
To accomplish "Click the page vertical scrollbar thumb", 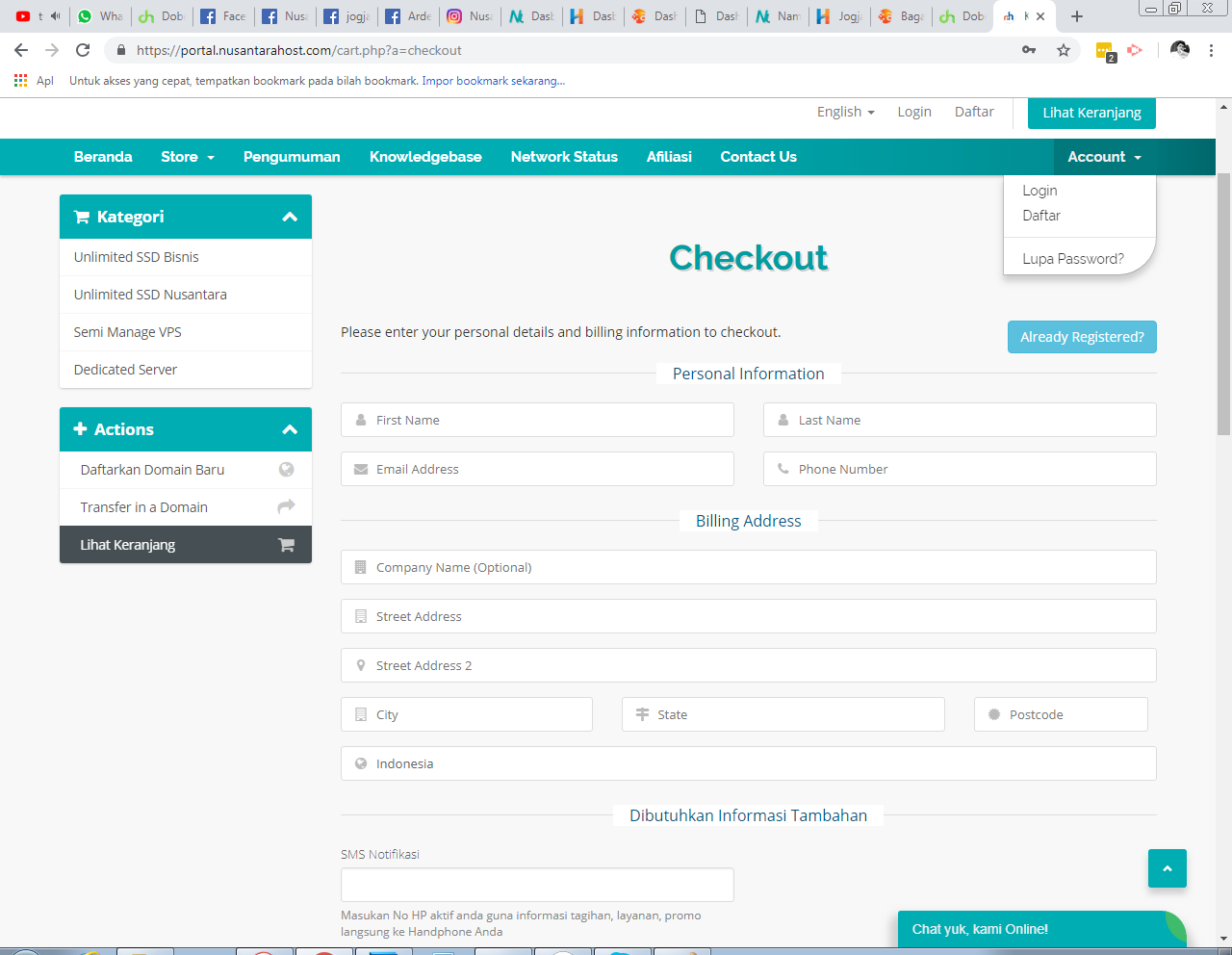I will 1223,303.
